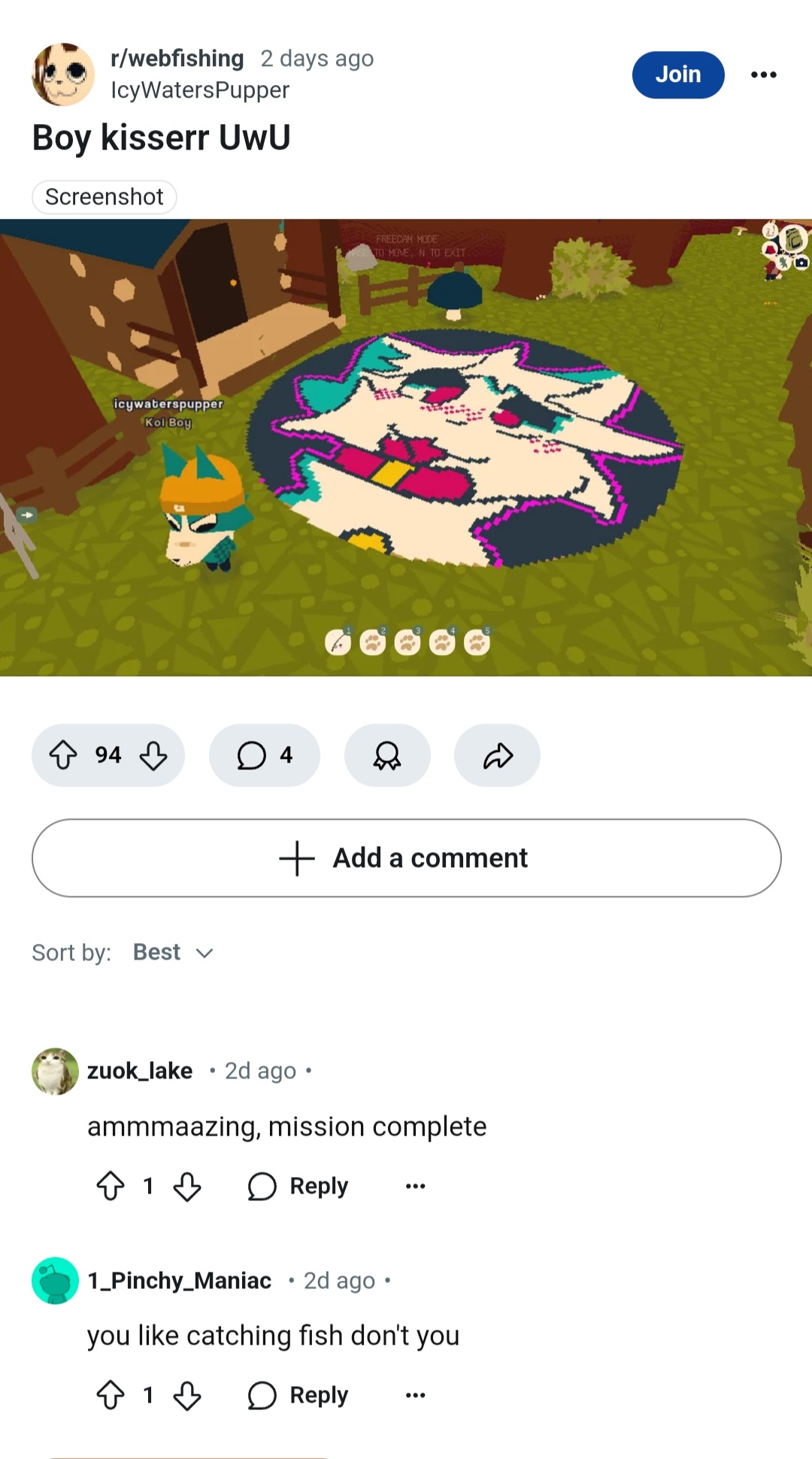
Task: Downvote the post with 94 votes
Action: point(153,755)
